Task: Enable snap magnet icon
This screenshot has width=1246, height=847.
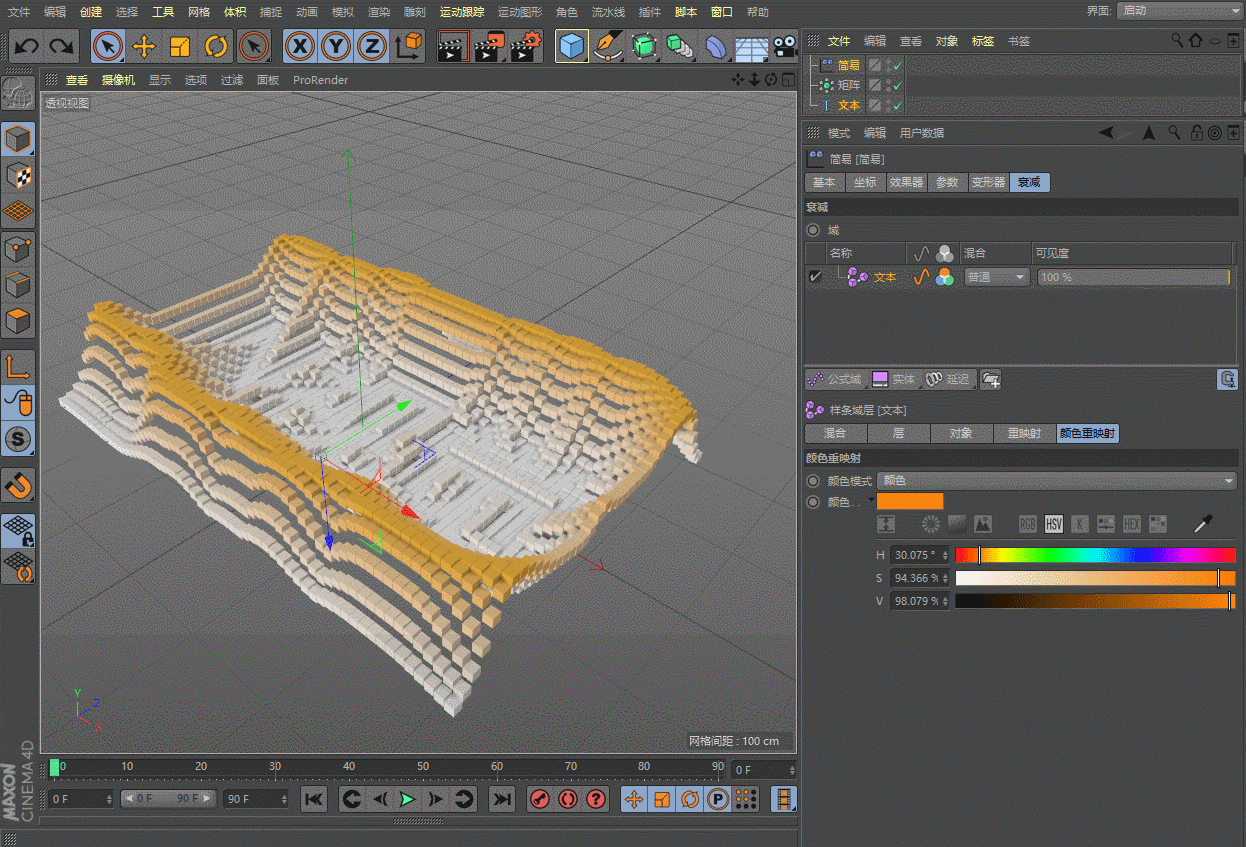Action: [18, 485]
